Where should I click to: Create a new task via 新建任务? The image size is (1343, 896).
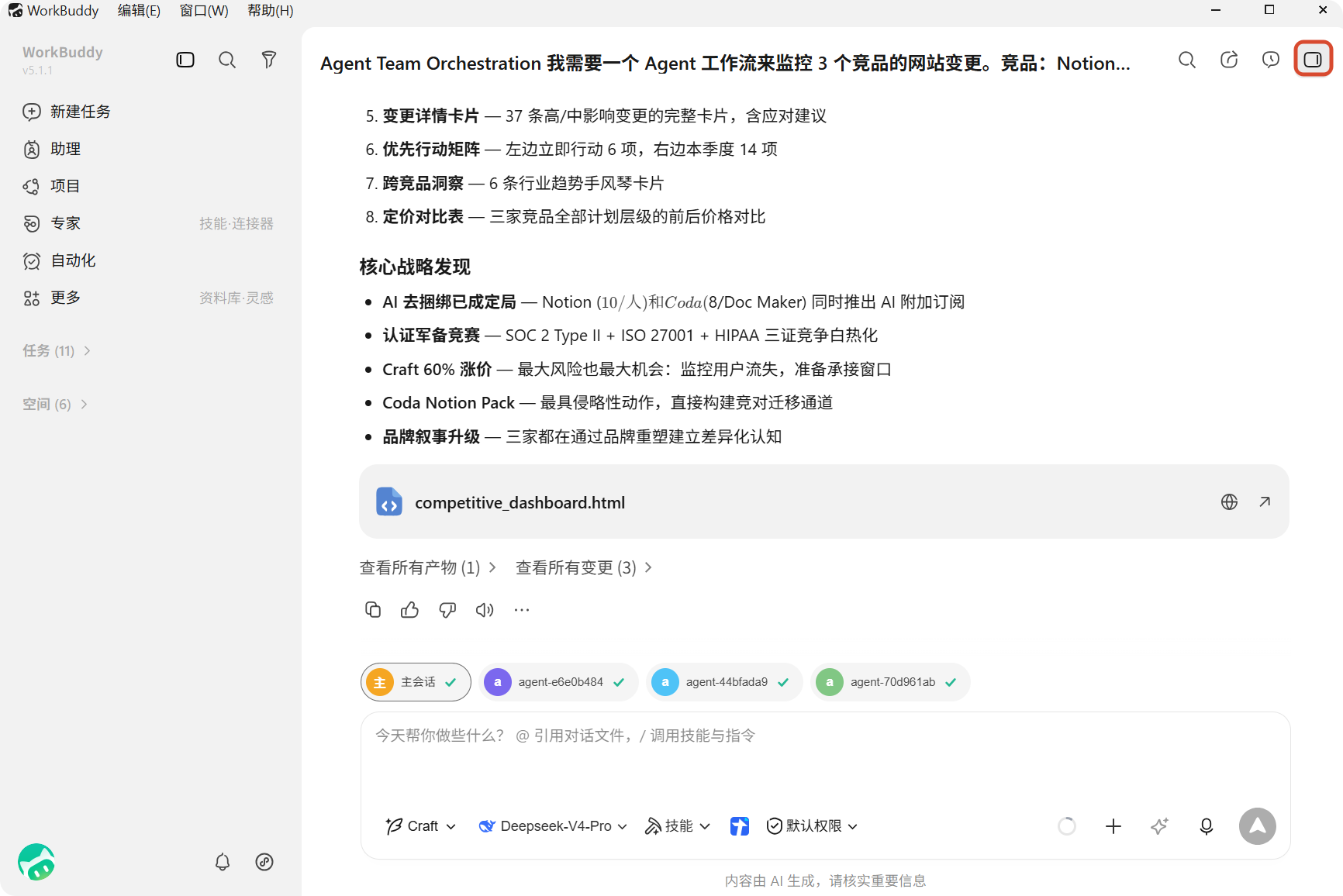coord(67,112)
